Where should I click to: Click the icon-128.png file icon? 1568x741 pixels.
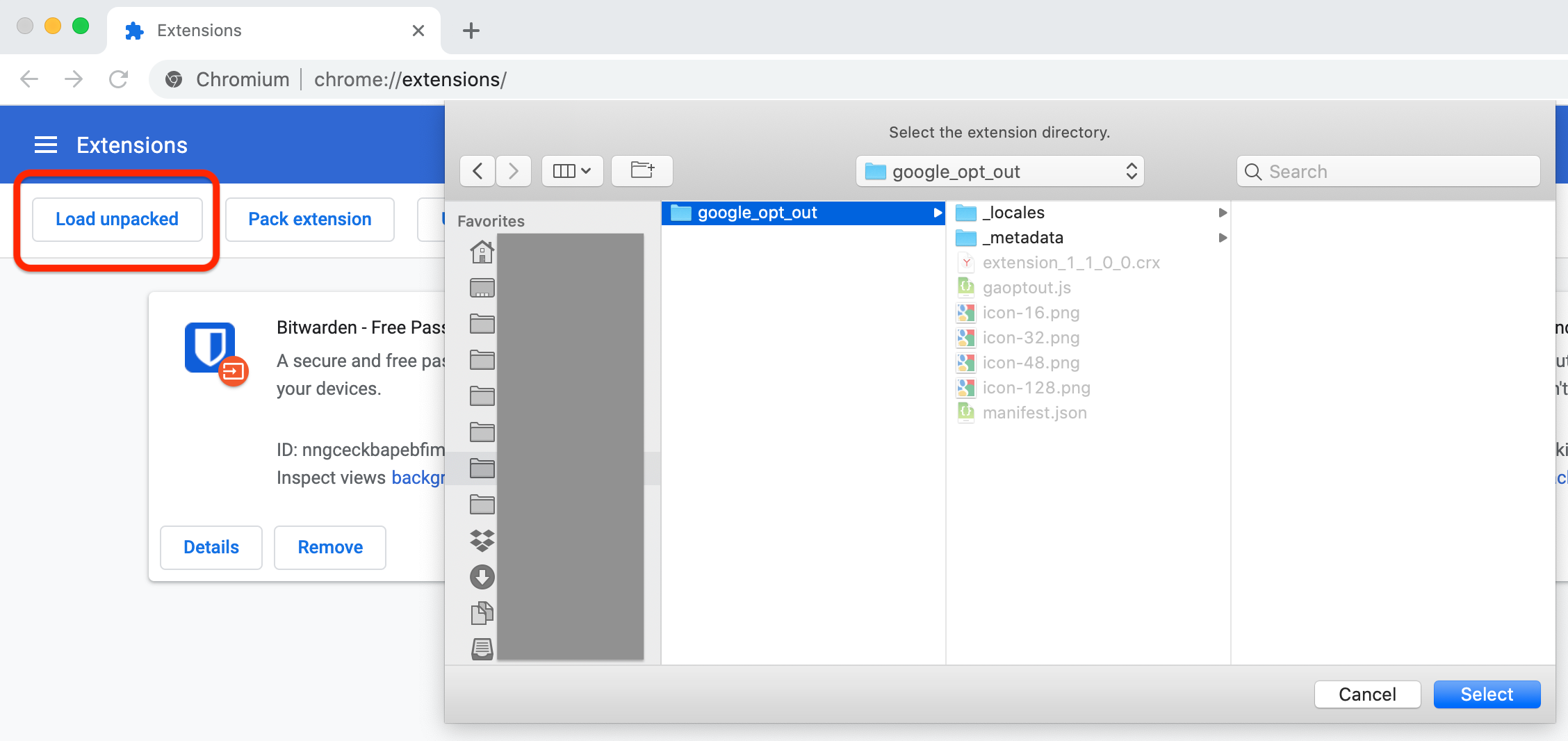click(966, 388)
